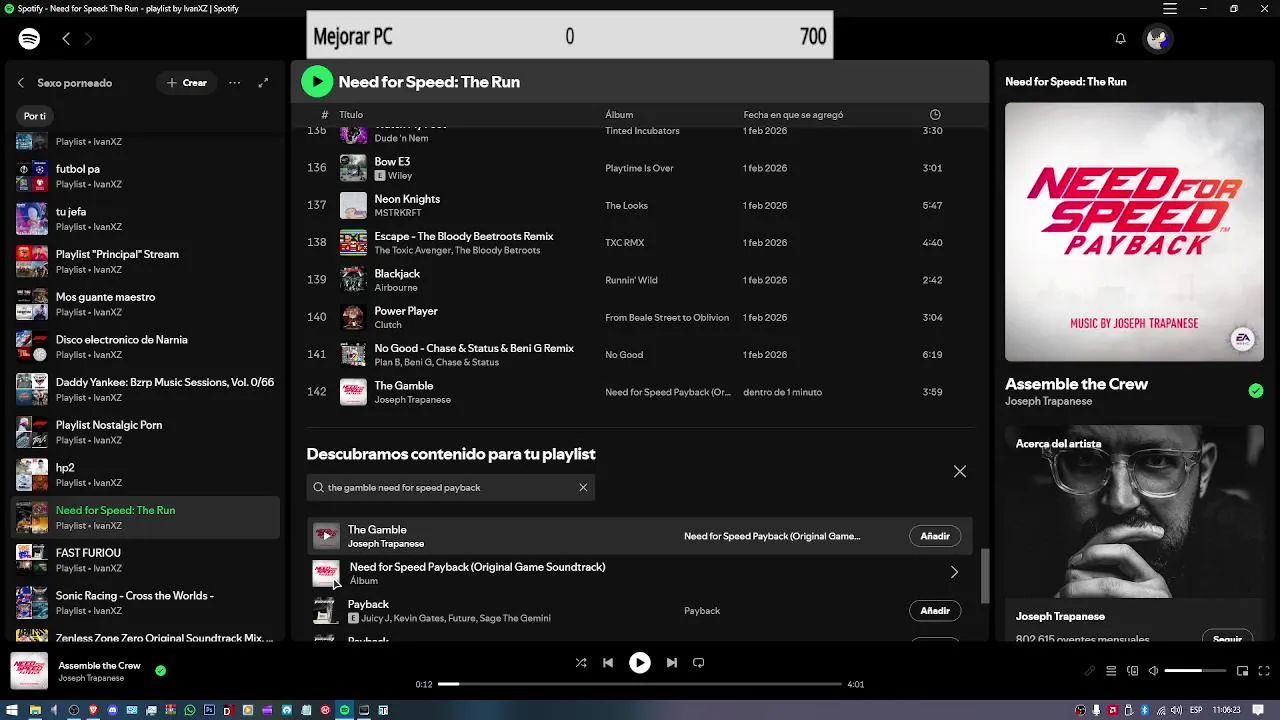Open Disco electronico de Narnia playlist

pyautogui.click(x=145, y=347)
